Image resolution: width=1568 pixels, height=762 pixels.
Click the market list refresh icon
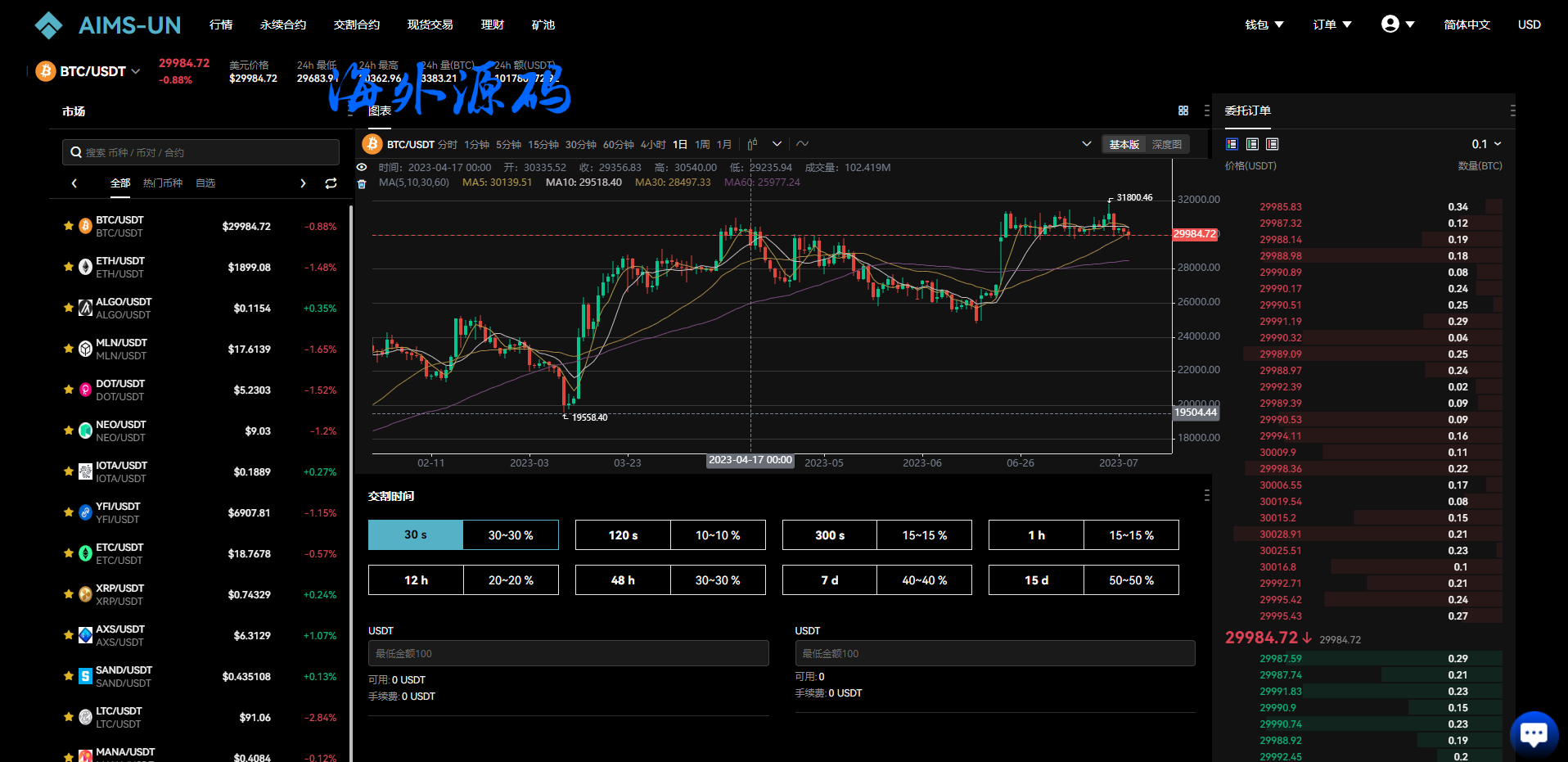(x=331, y=183)
